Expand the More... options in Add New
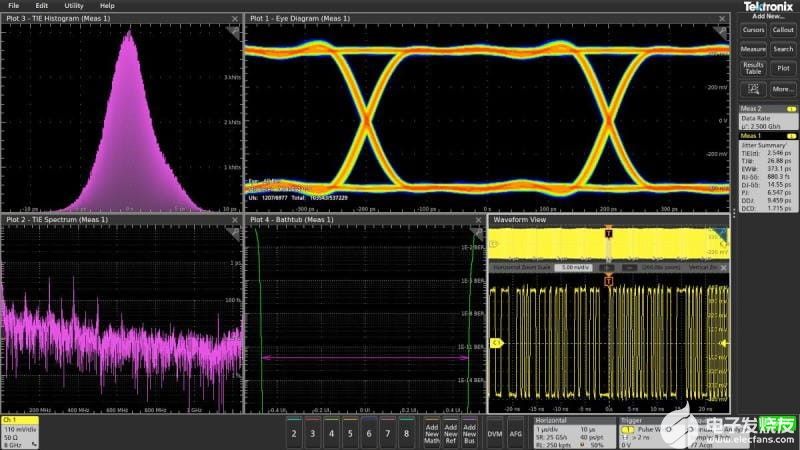 pyautogui.click(x=783, y=89)
